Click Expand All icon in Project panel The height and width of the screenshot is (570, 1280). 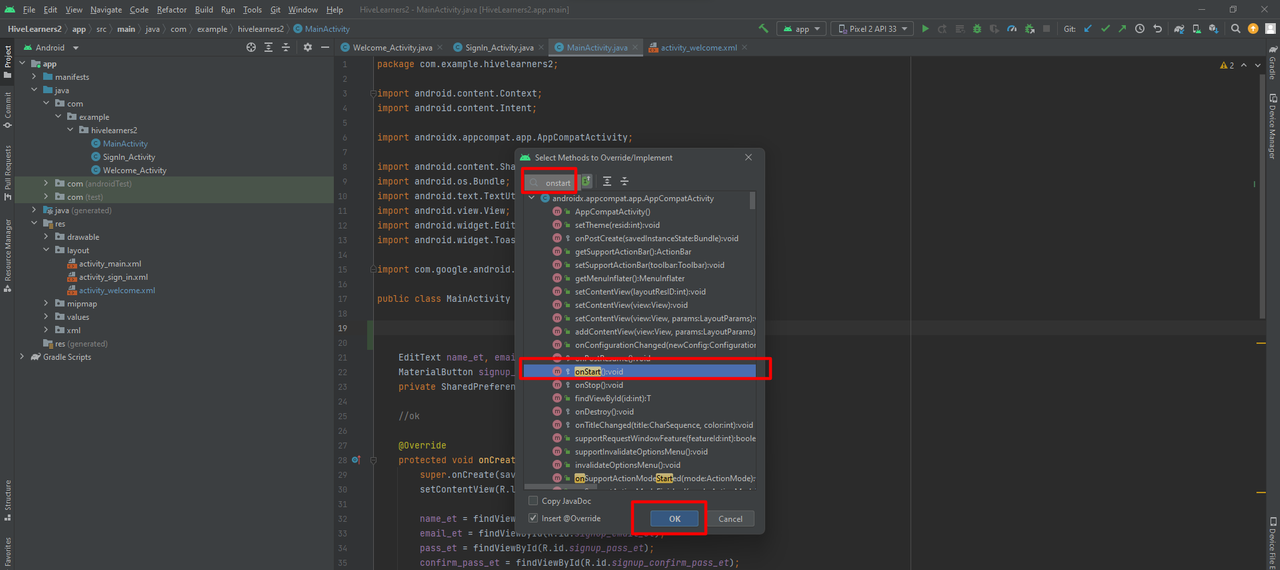pos(270,47)
